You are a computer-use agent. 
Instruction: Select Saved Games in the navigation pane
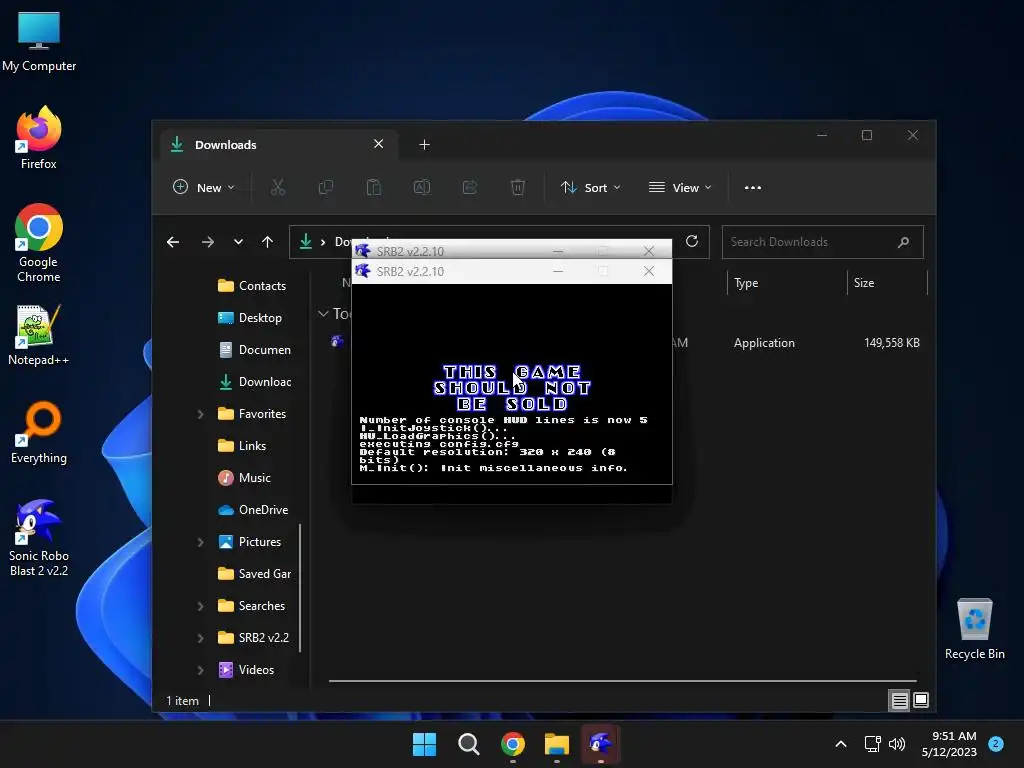click(x=253, y=573)
